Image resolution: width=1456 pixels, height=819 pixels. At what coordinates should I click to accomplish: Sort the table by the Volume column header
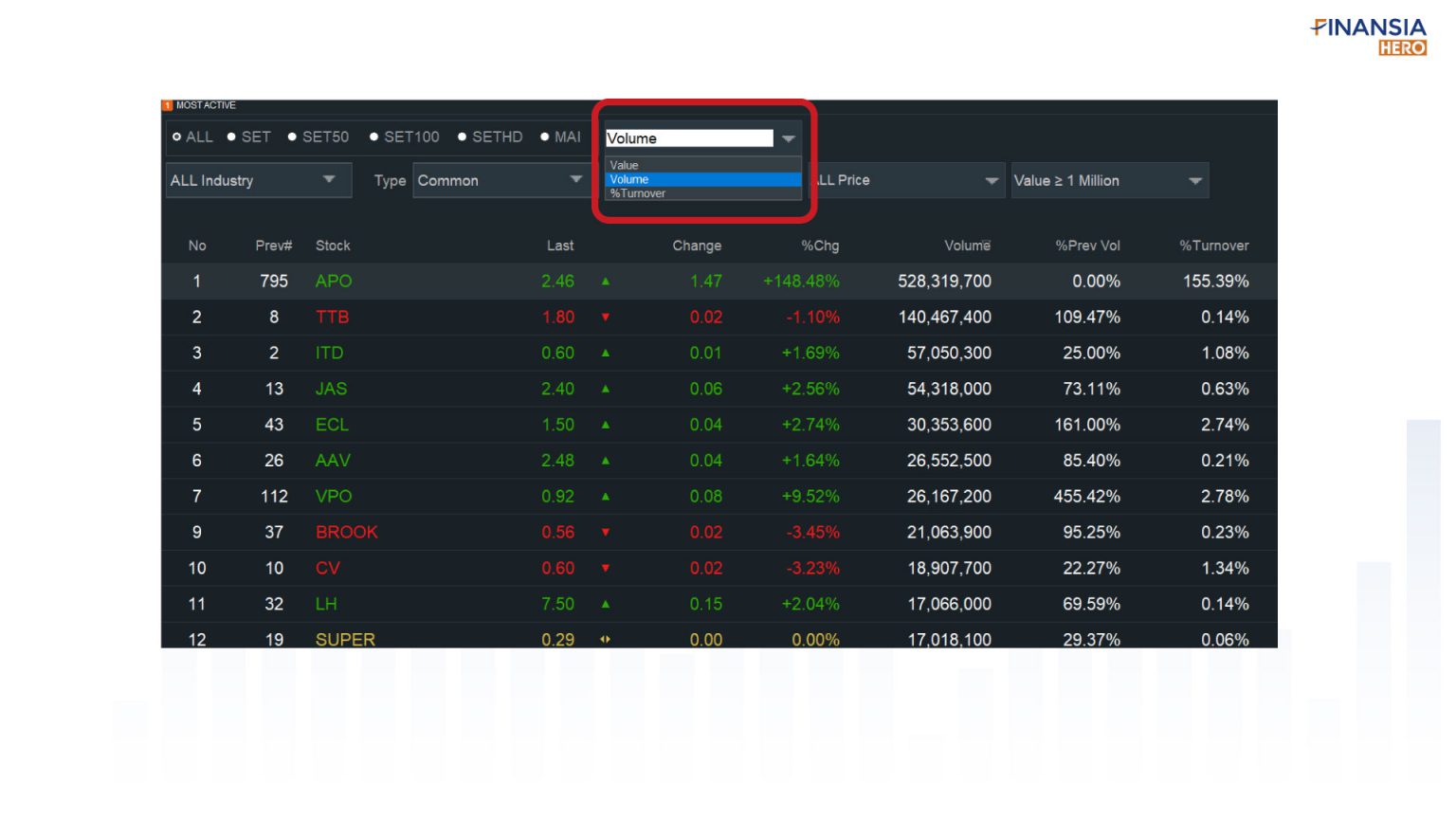click(968, 246)
